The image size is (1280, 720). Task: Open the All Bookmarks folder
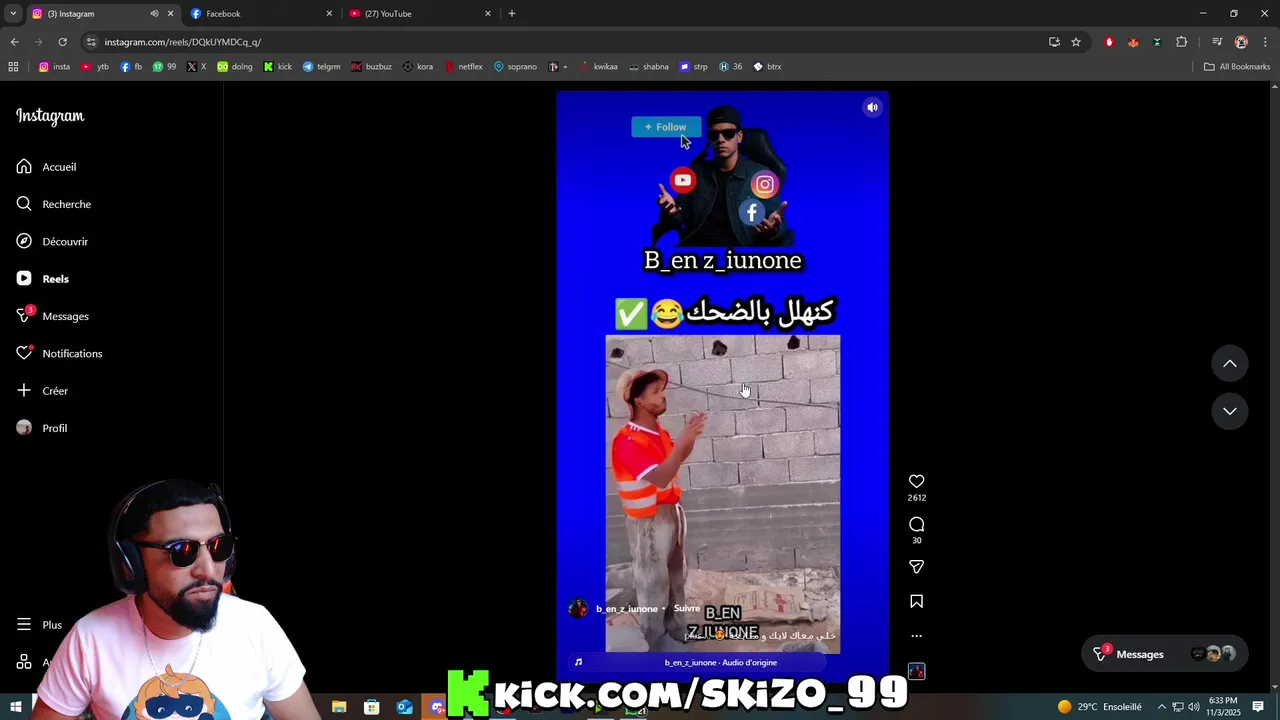coord(1237,67)
